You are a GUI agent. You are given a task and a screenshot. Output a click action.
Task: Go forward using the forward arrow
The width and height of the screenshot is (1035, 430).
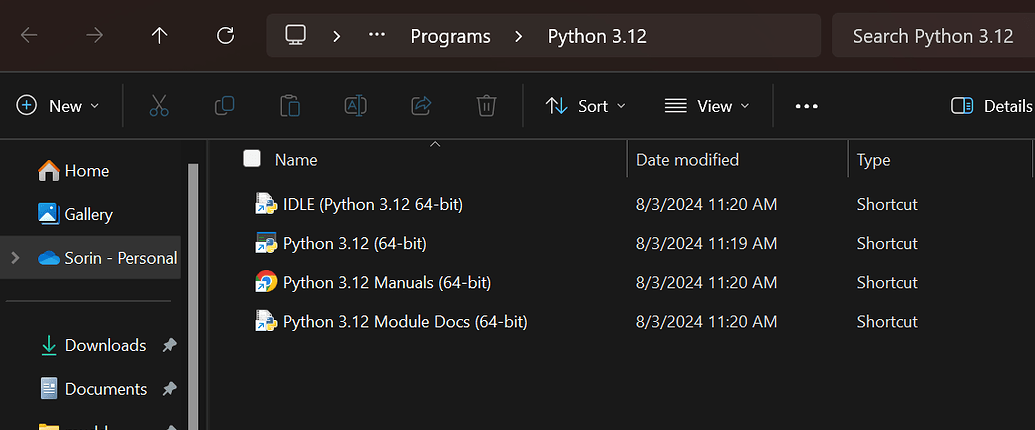pyautogui.click(x=94, y=36)
